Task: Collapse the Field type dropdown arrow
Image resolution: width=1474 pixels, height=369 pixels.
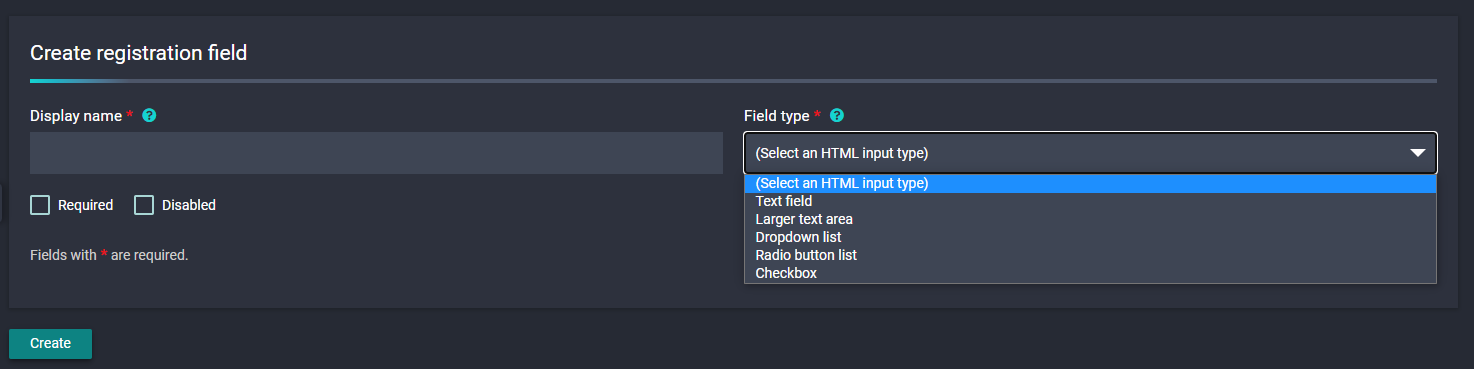Action: 1417,153
